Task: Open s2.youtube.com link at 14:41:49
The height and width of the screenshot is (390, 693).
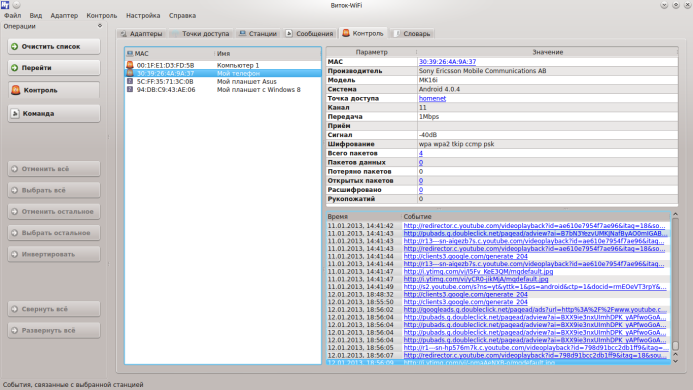Action: (x=535, y=287)
